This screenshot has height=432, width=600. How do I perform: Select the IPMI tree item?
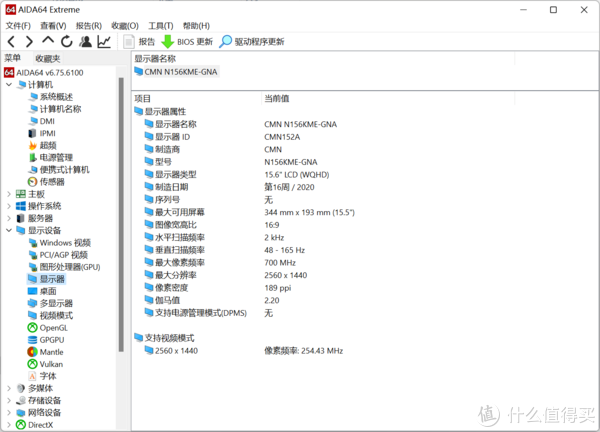pyautogui.click(x=42, y=133)
